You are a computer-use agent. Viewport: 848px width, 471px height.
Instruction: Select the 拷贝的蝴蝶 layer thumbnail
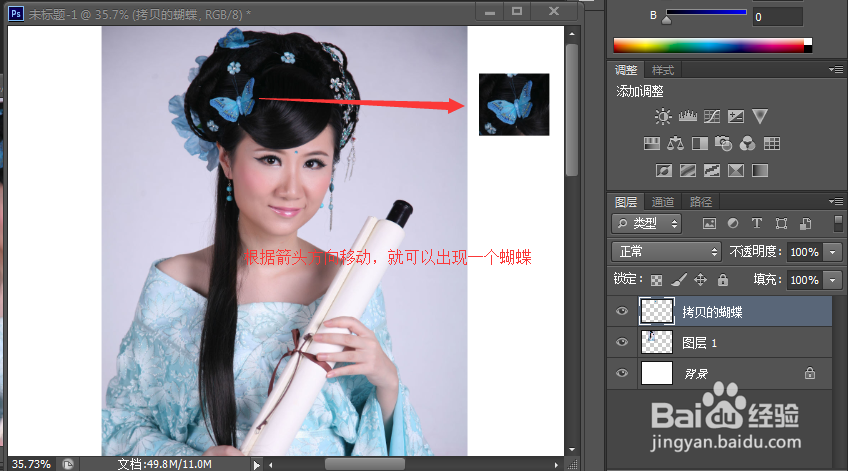coord(657,311)
